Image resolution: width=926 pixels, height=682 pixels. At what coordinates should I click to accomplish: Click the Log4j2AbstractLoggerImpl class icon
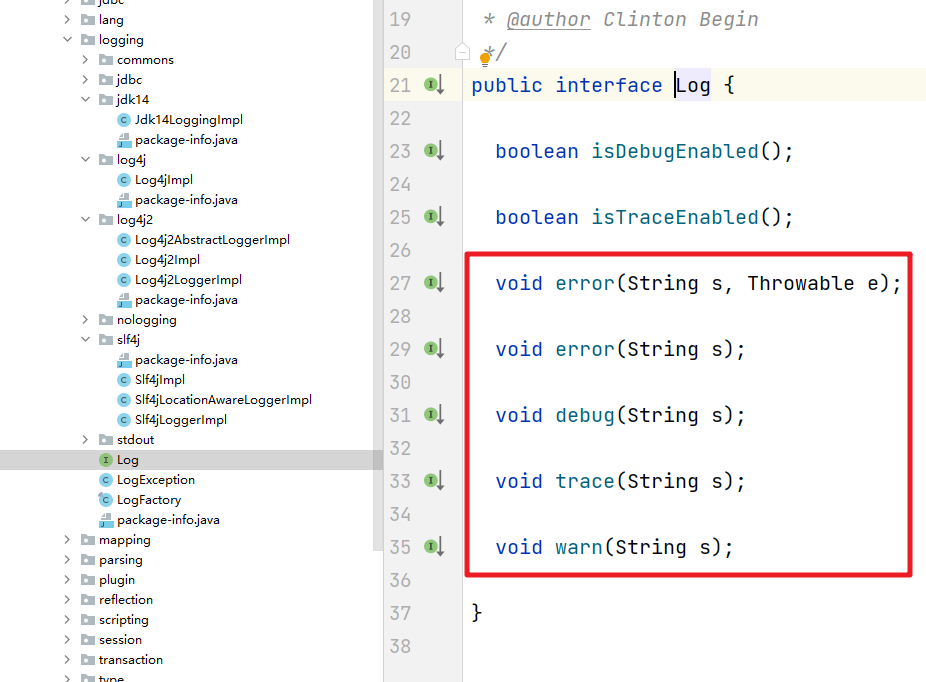123,240
